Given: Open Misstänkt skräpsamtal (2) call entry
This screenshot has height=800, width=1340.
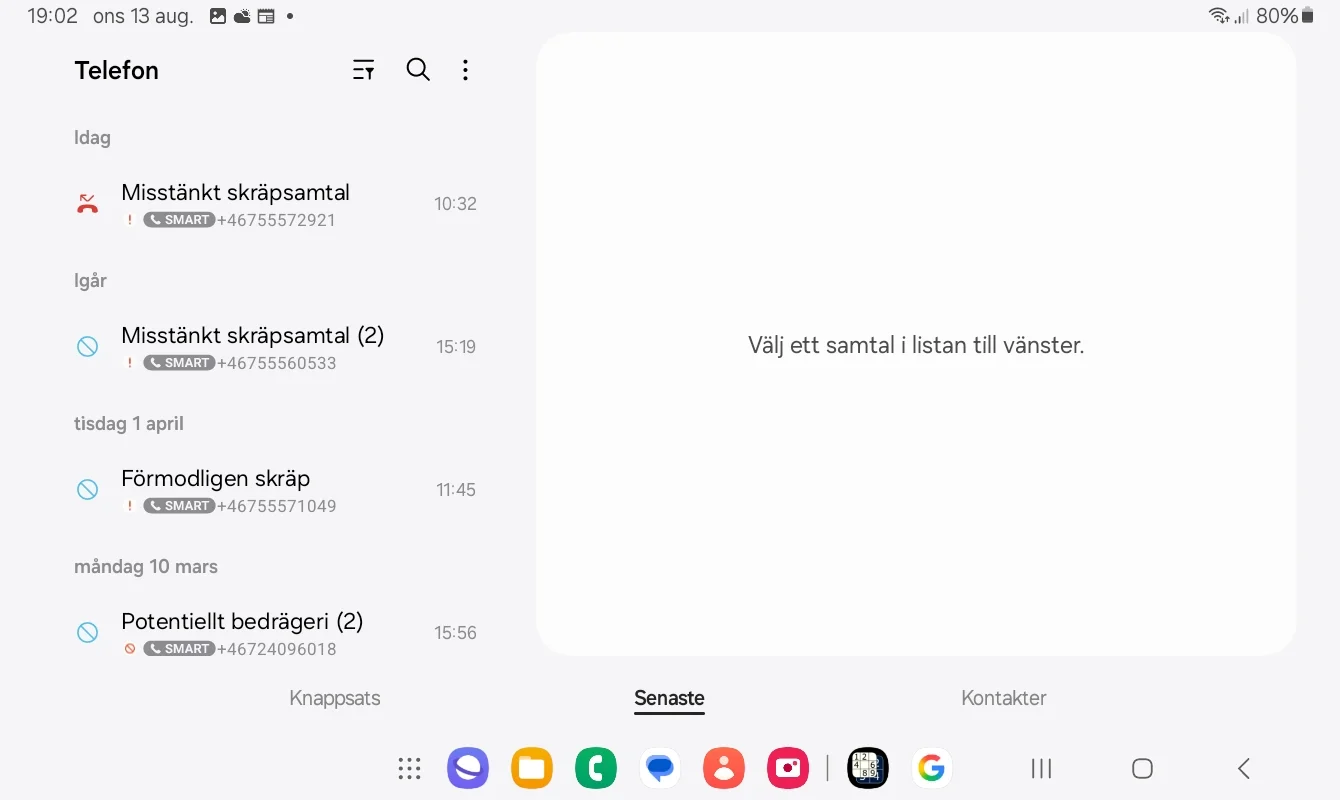Looking at the screenshot, I should coord(275,347).
